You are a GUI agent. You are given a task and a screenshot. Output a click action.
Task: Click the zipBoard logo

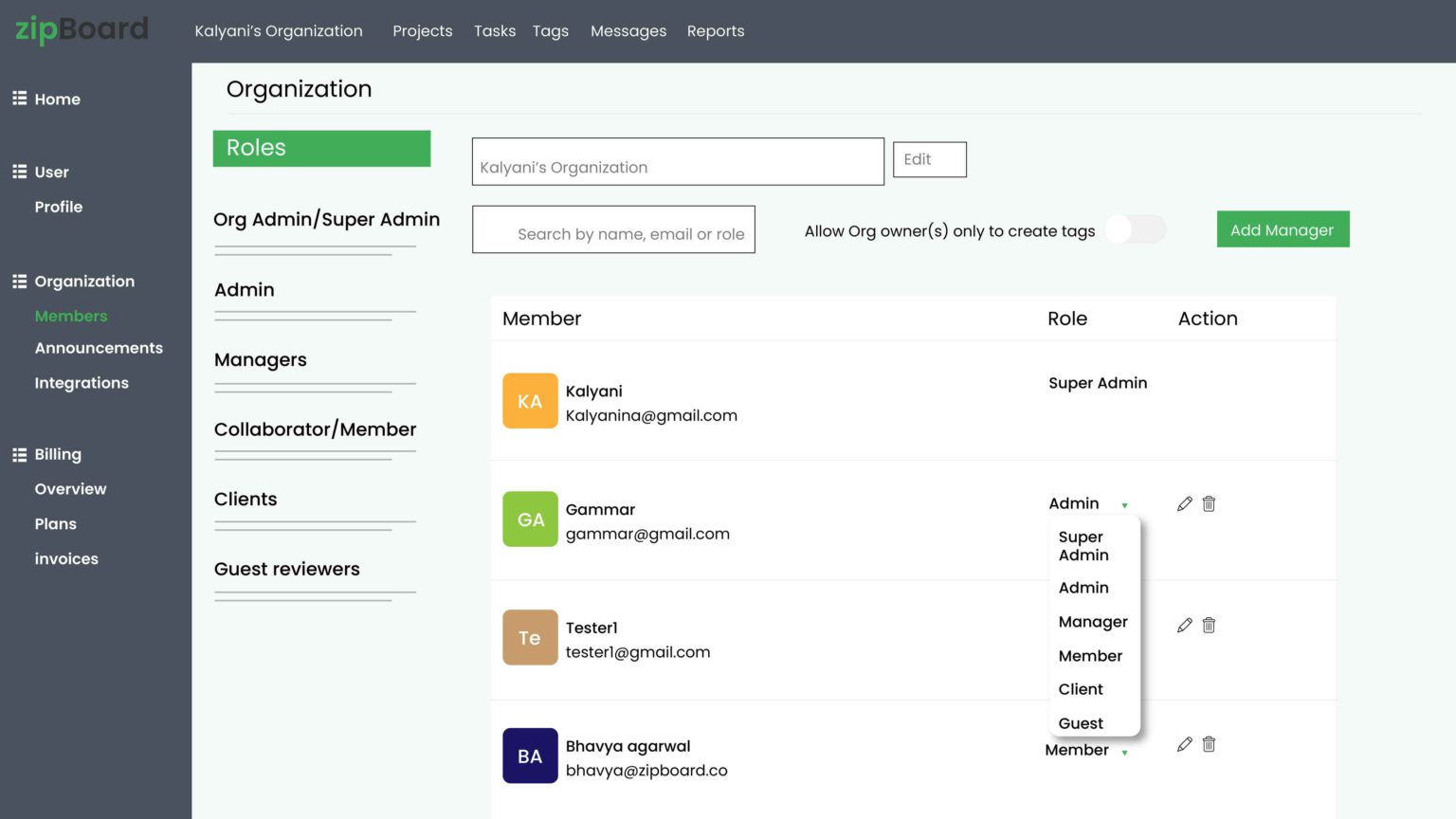(81, 29)
